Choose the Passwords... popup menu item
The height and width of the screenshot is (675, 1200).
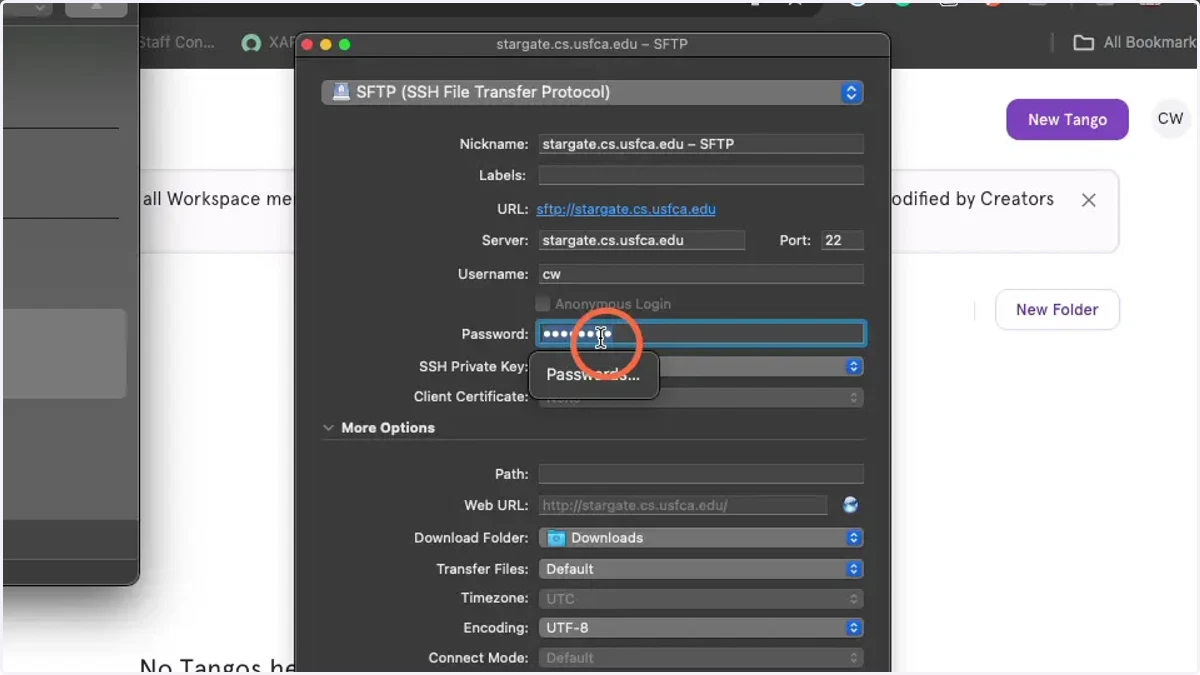594,375
